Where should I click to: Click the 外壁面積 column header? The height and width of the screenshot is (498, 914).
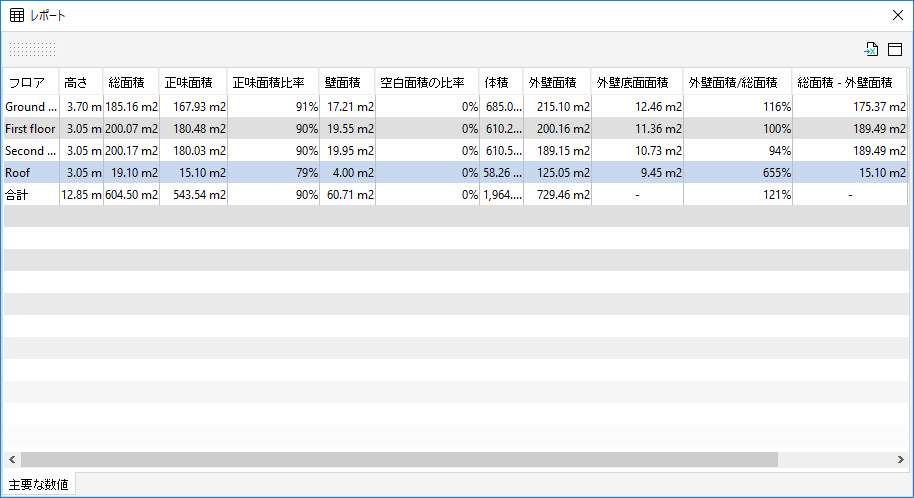click(557, 83)
